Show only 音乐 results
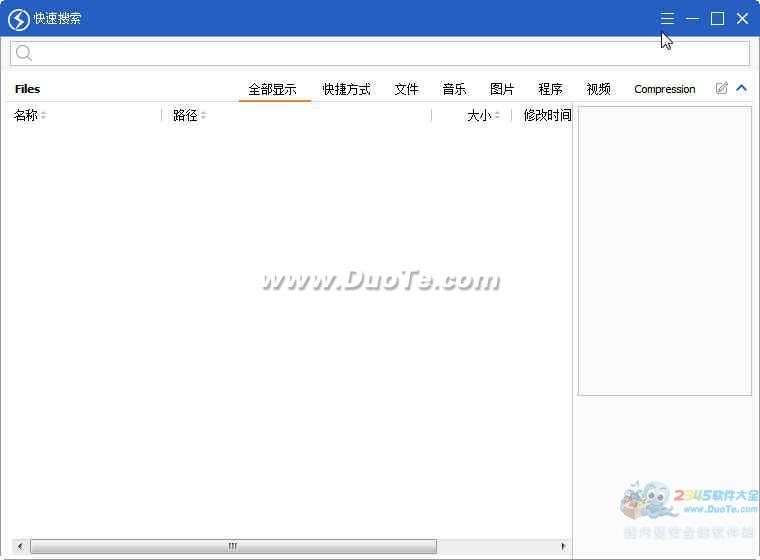The image size is (760, 560). pos(454,89)
